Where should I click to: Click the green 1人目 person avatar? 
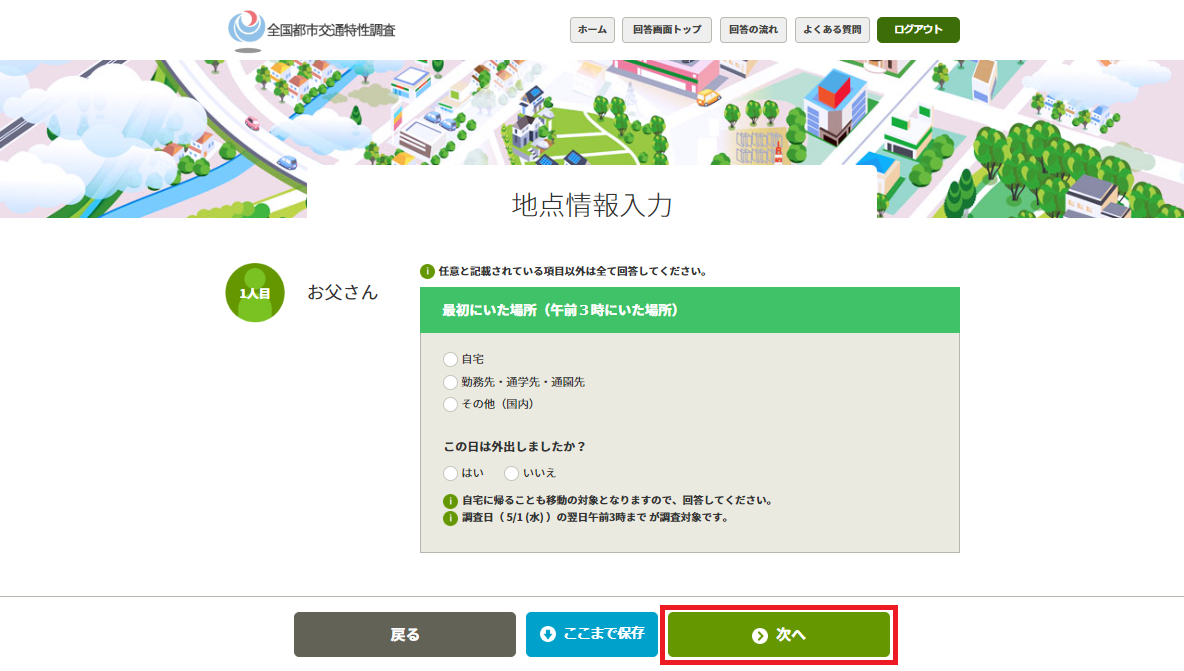click(255, 293)
